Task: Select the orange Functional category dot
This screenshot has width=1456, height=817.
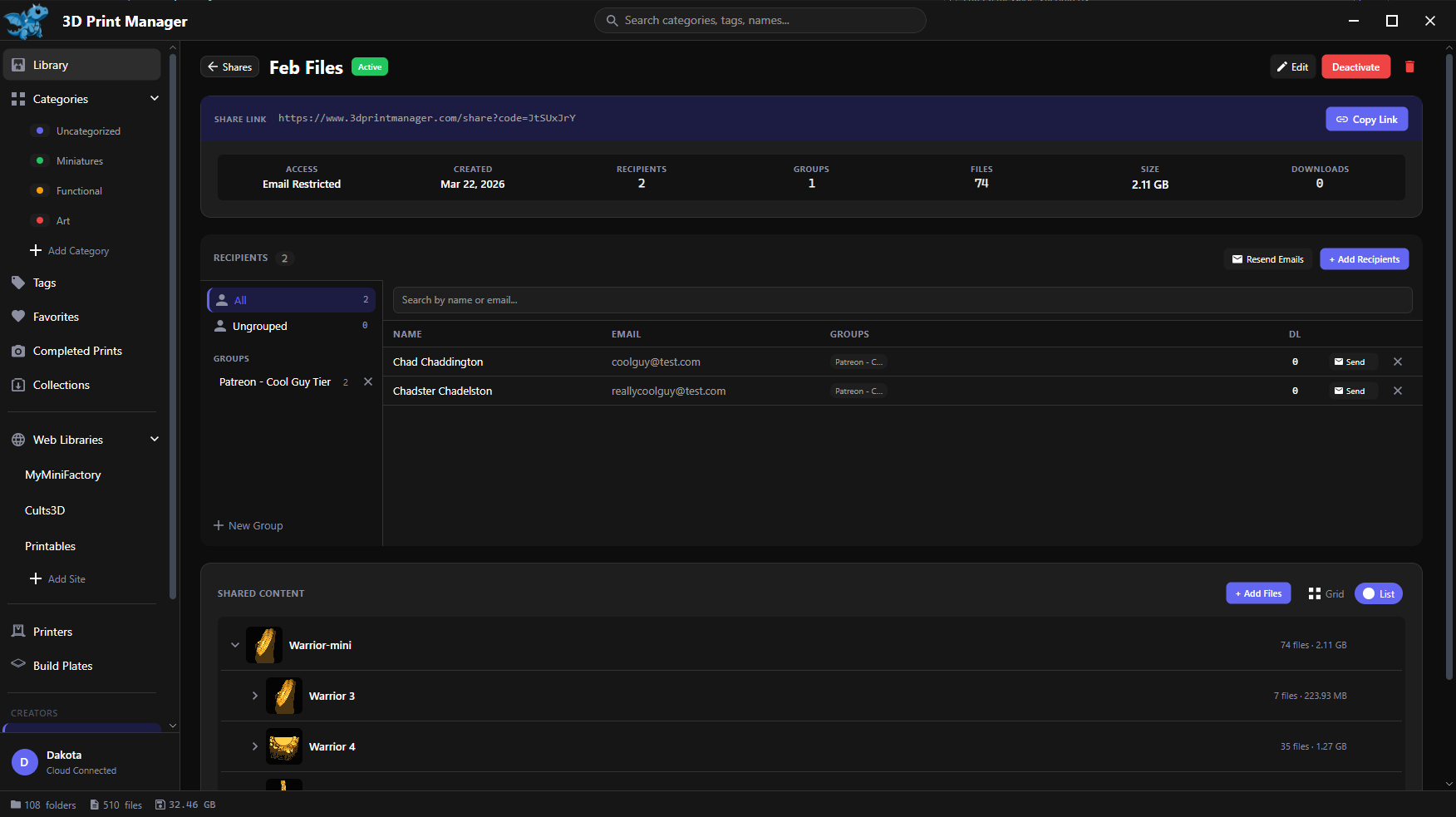Action: tap(40, 191)
